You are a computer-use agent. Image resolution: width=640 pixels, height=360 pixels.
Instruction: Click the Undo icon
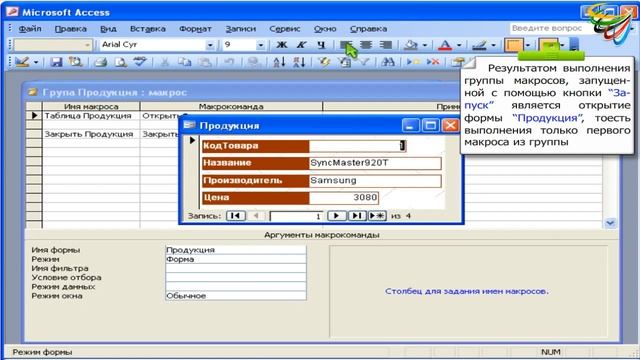coord(229,62)
